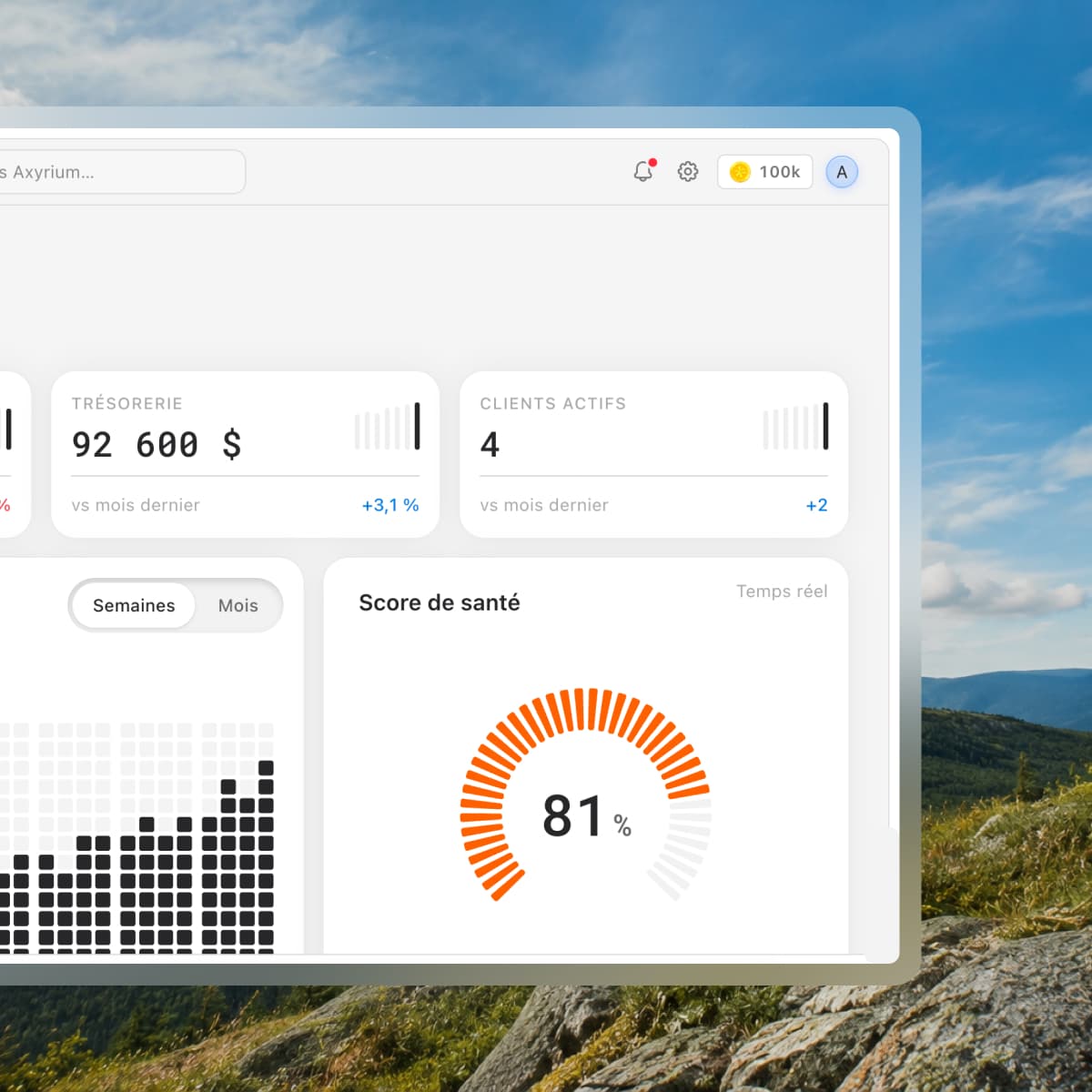The width and height of the screenshot is (1092, 1092).
Task: Click the 100k coin balance button
Action: pos(764,172)
